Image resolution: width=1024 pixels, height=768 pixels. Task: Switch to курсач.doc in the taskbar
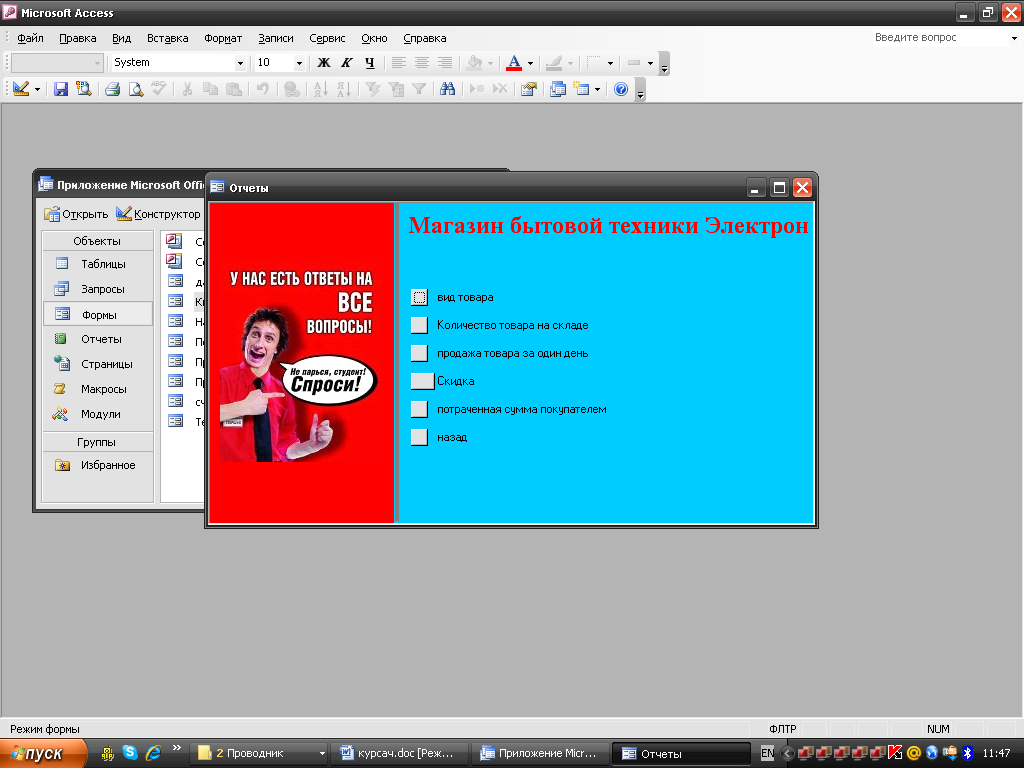coord(399,754)
